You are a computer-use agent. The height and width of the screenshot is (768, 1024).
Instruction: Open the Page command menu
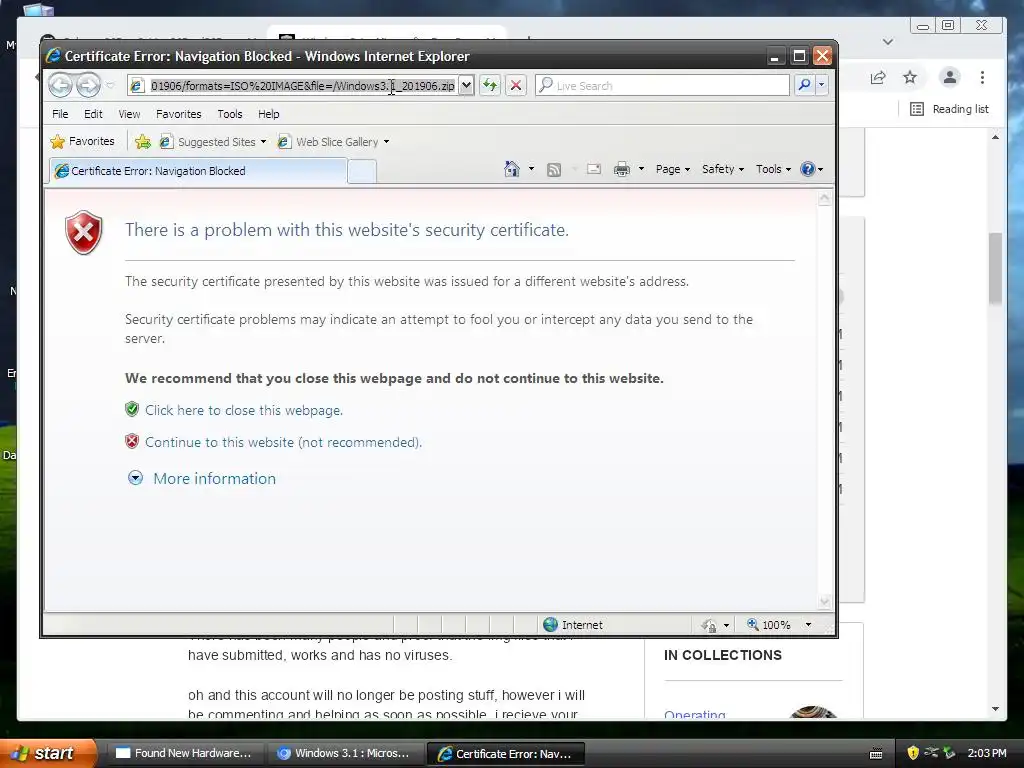click(x=673, y=169)
